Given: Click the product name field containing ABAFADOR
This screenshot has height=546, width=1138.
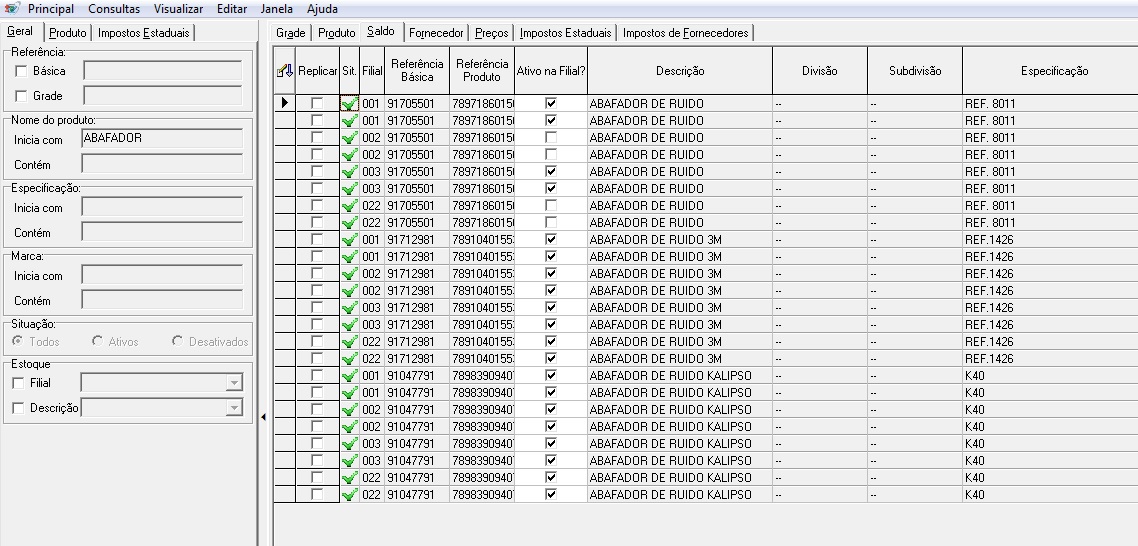Looking at the screenshot, I should pyautogui.click(x=163, y=139).
